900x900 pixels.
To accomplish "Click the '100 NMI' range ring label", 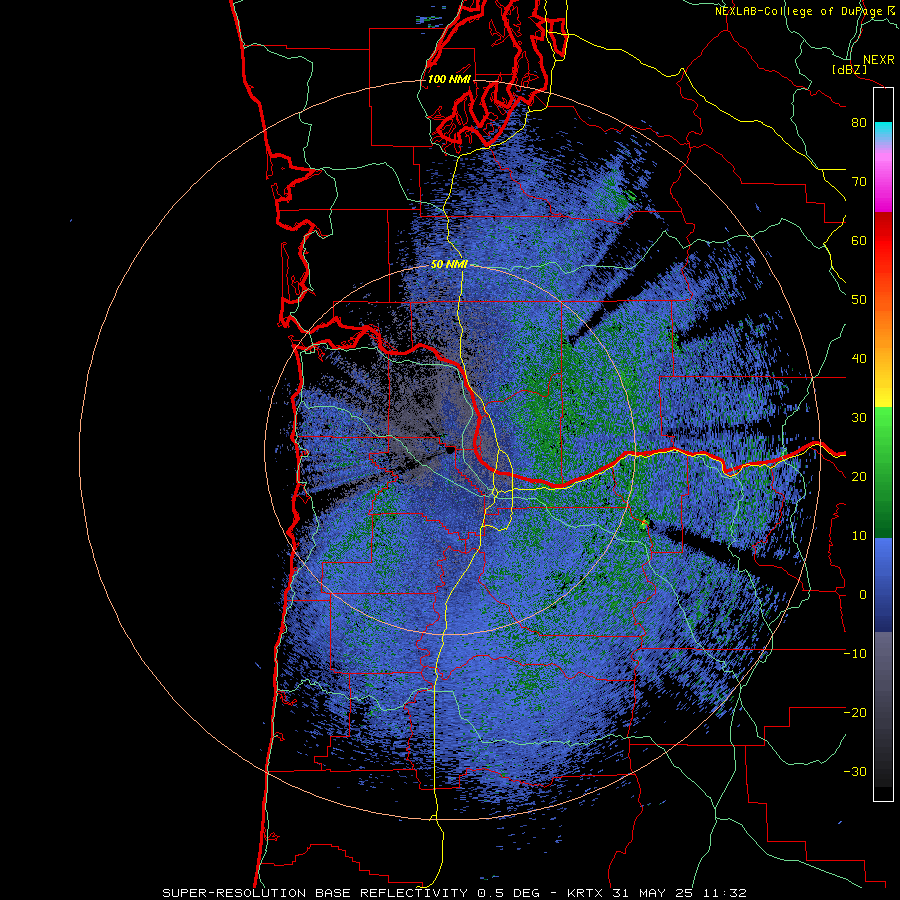I will (449, 79).
